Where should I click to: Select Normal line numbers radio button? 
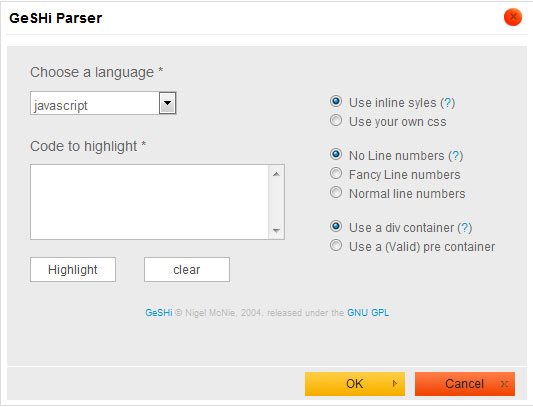336,192
